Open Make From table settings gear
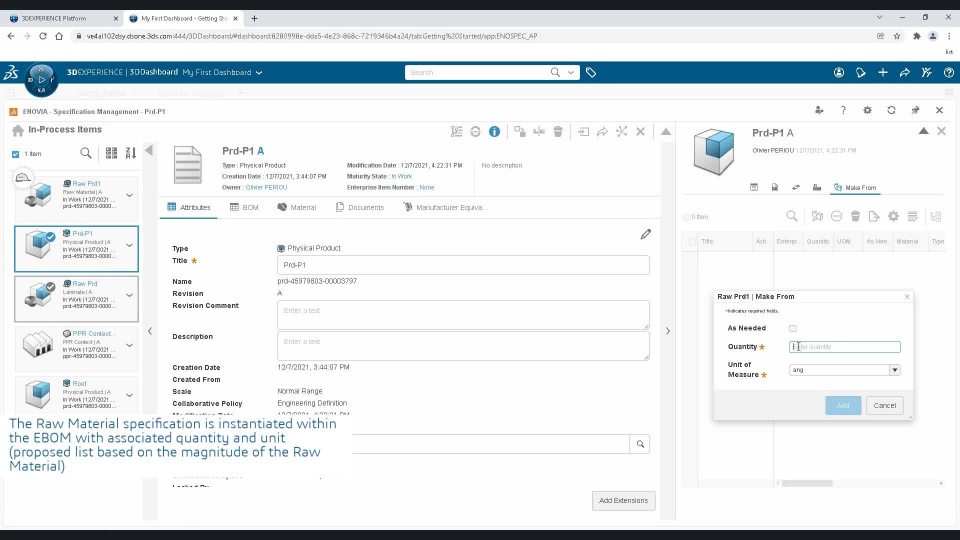960x540 pixels. [893, 216]
